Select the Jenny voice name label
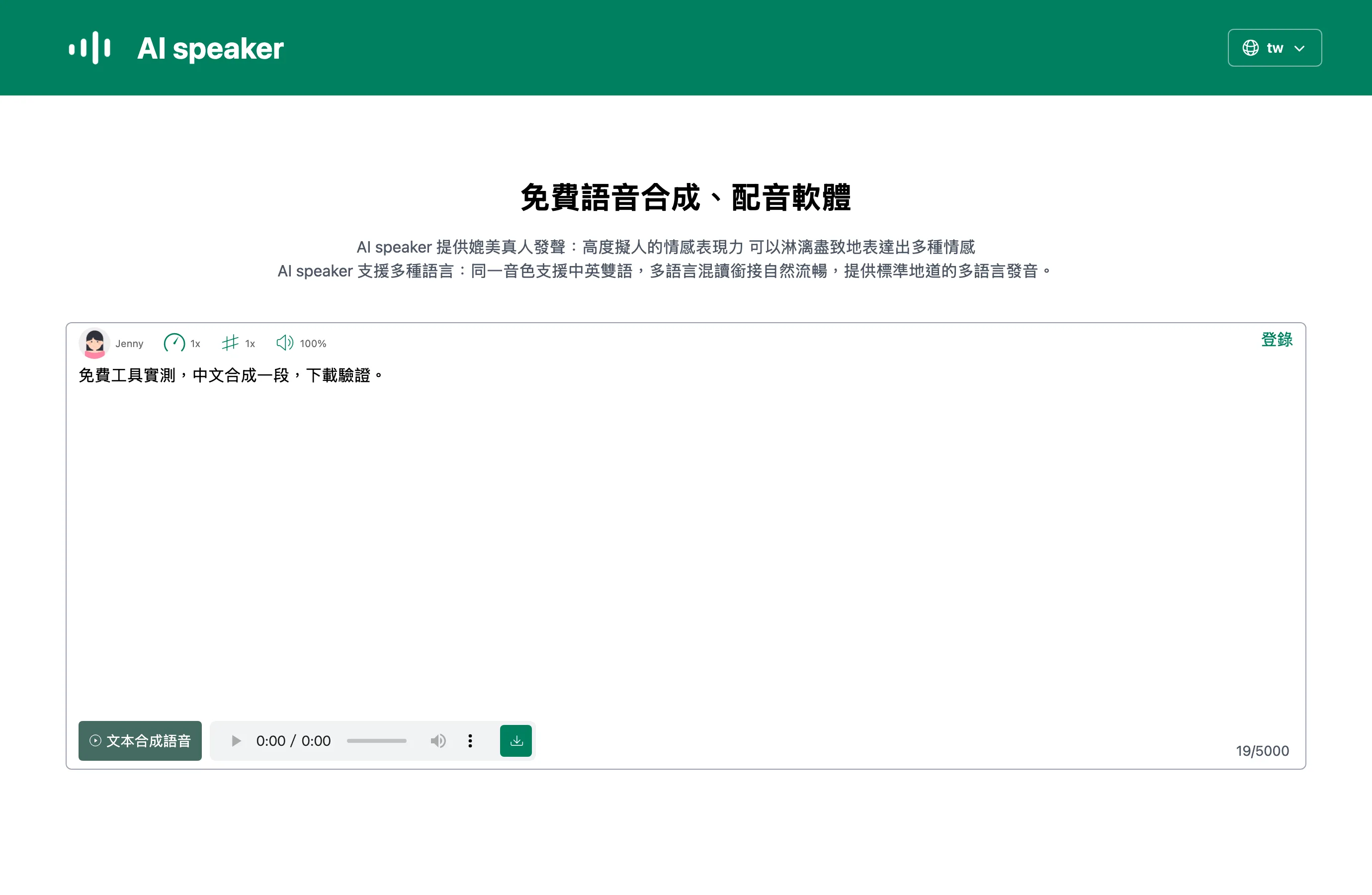Image resolution: width=1372 pixels, height=895 pixels. pyautogui.click(x=129, y=344)
